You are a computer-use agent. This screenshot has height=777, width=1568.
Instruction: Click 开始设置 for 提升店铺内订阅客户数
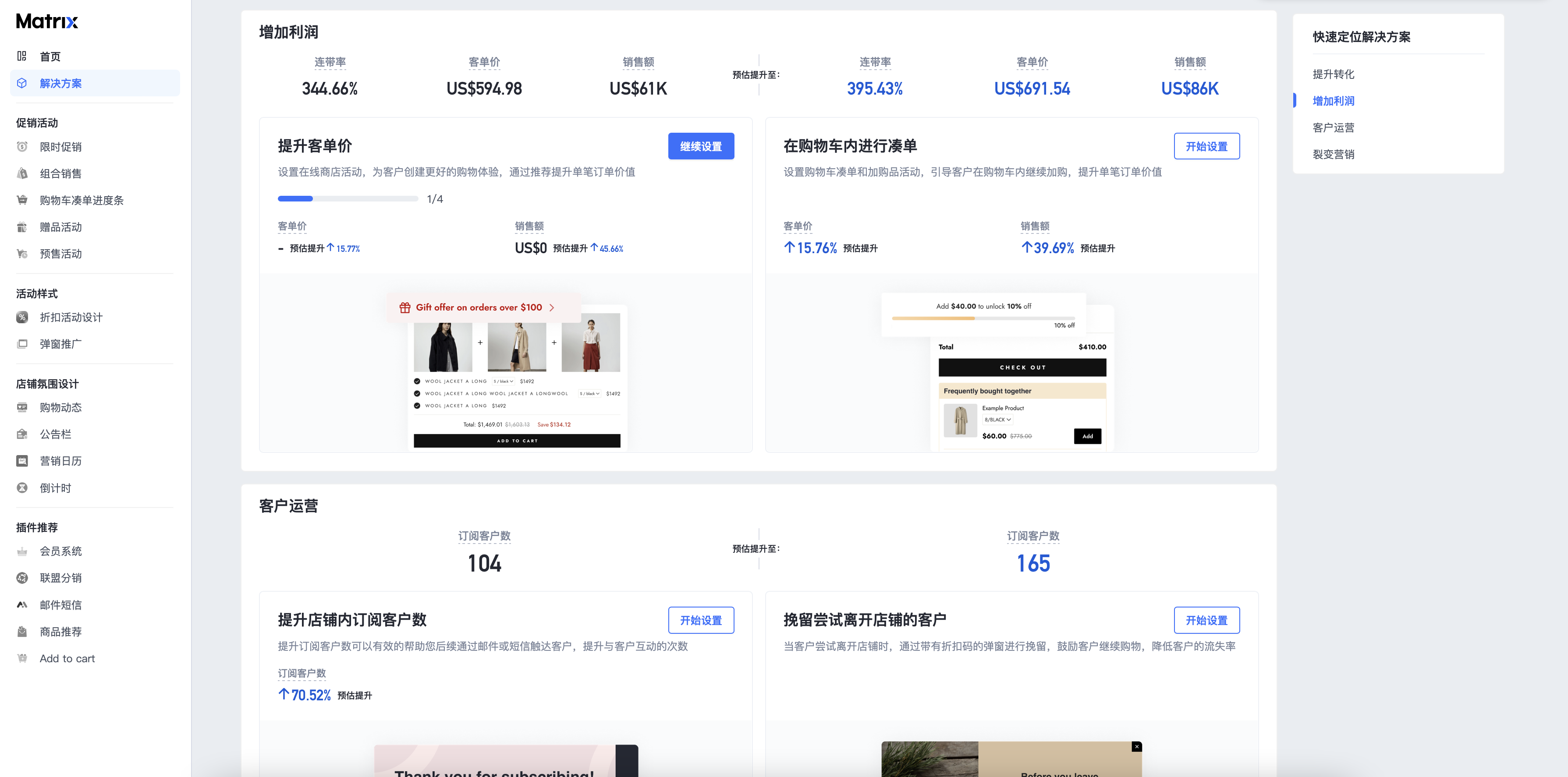[x=701, y=620]
